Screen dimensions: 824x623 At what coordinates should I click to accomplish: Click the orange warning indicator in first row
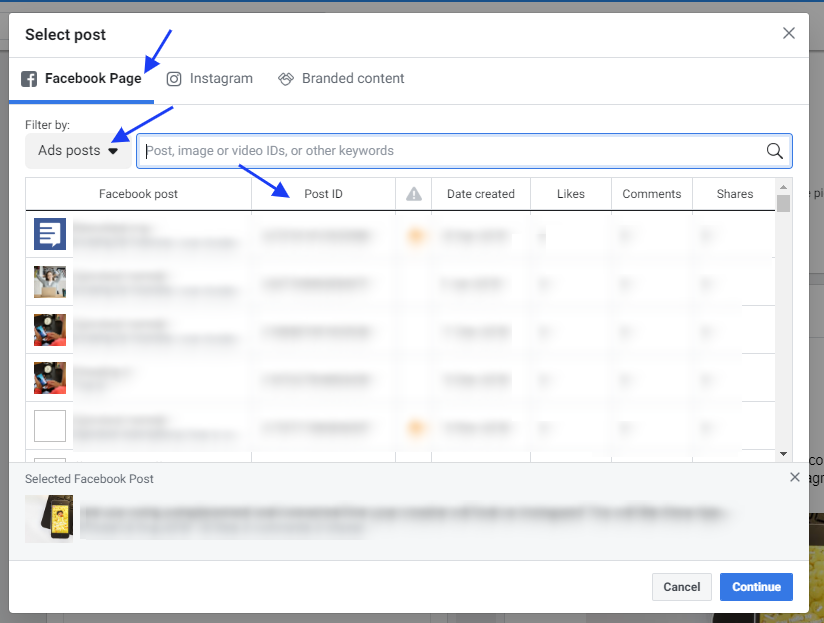point(415,235)
